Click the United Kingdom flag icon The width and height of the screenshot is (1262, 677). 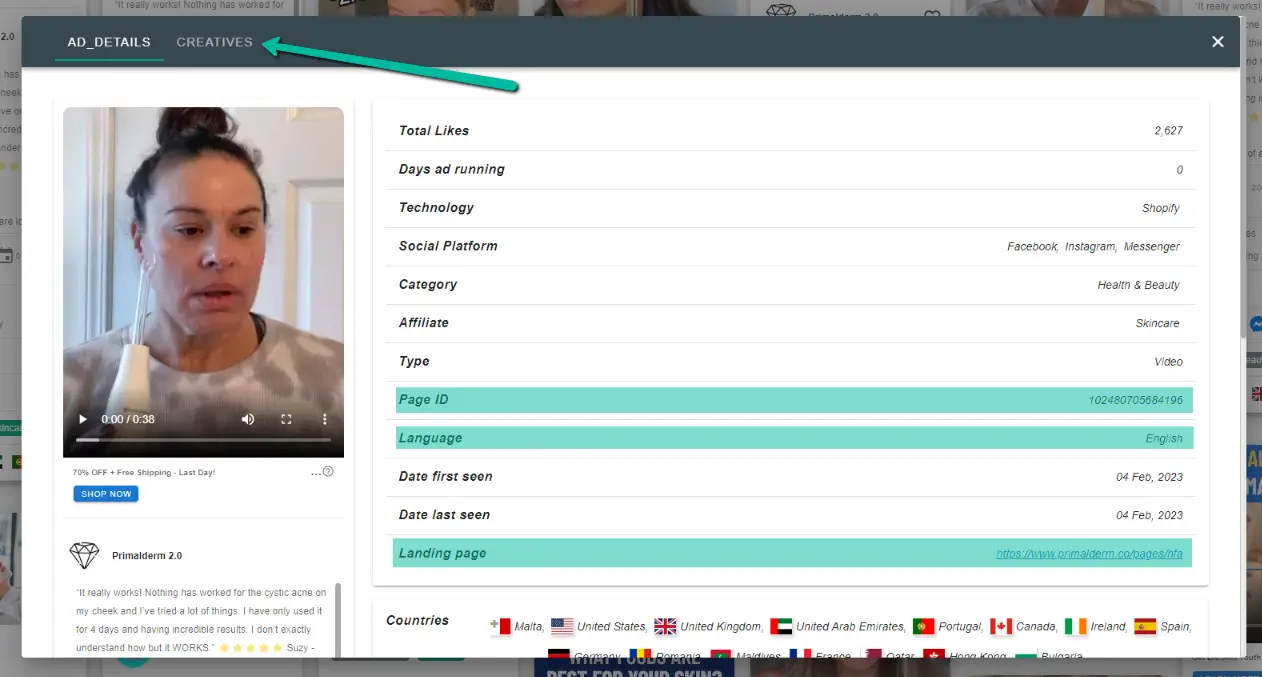(x=665, y=627)
